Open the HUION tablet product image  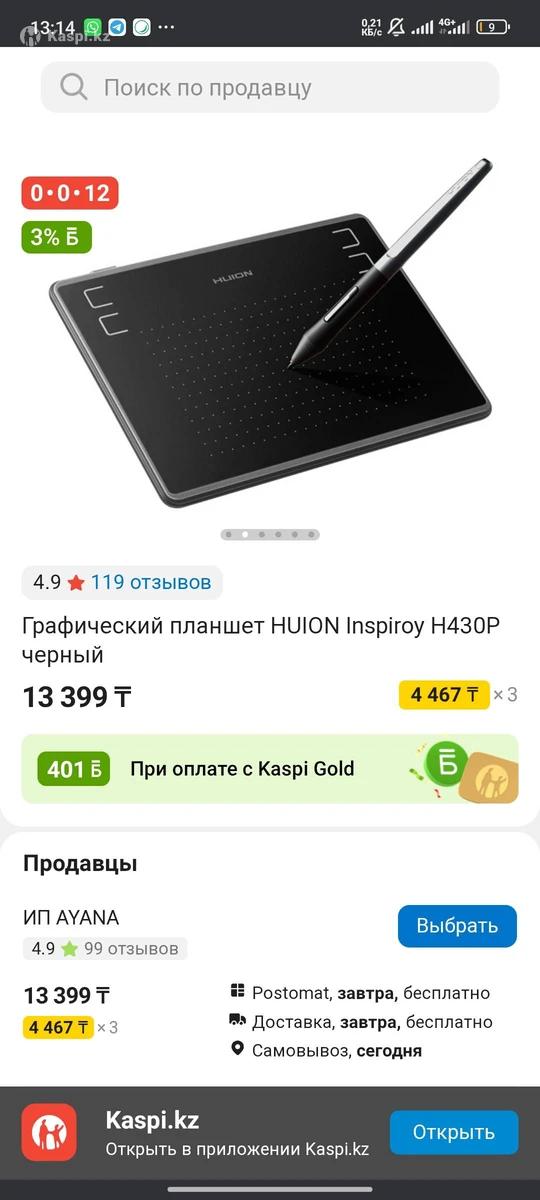pos(270,335)
